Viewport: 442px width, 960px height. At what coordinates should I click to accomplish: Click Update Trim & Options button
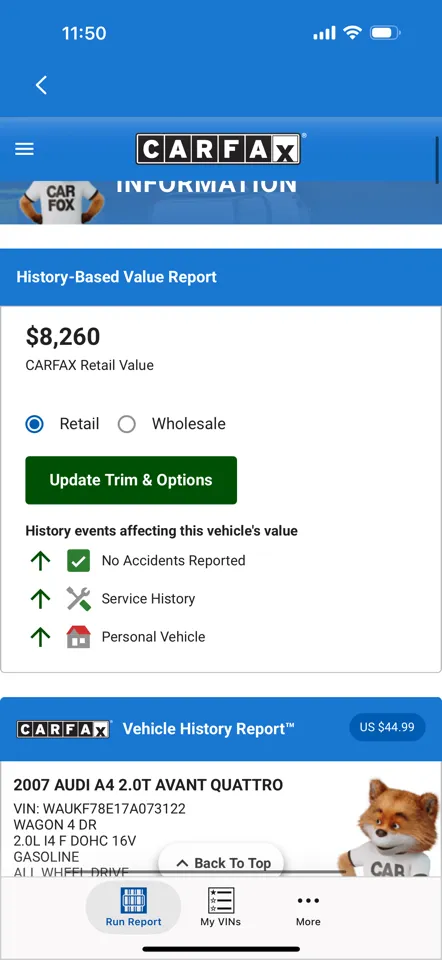131,480
